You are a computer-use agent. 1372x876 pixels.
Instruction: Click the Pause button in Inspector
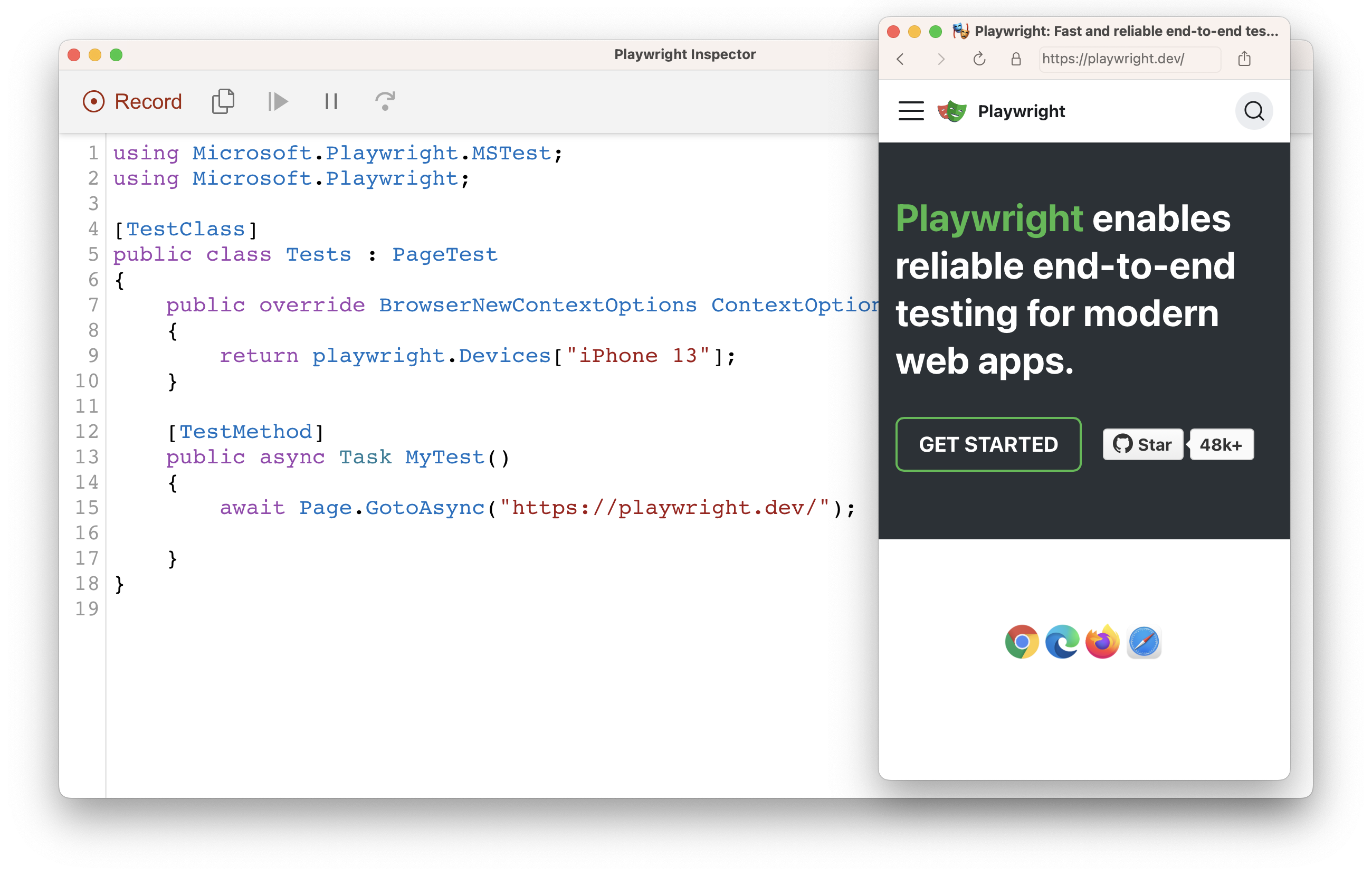[x=332, y=101]
